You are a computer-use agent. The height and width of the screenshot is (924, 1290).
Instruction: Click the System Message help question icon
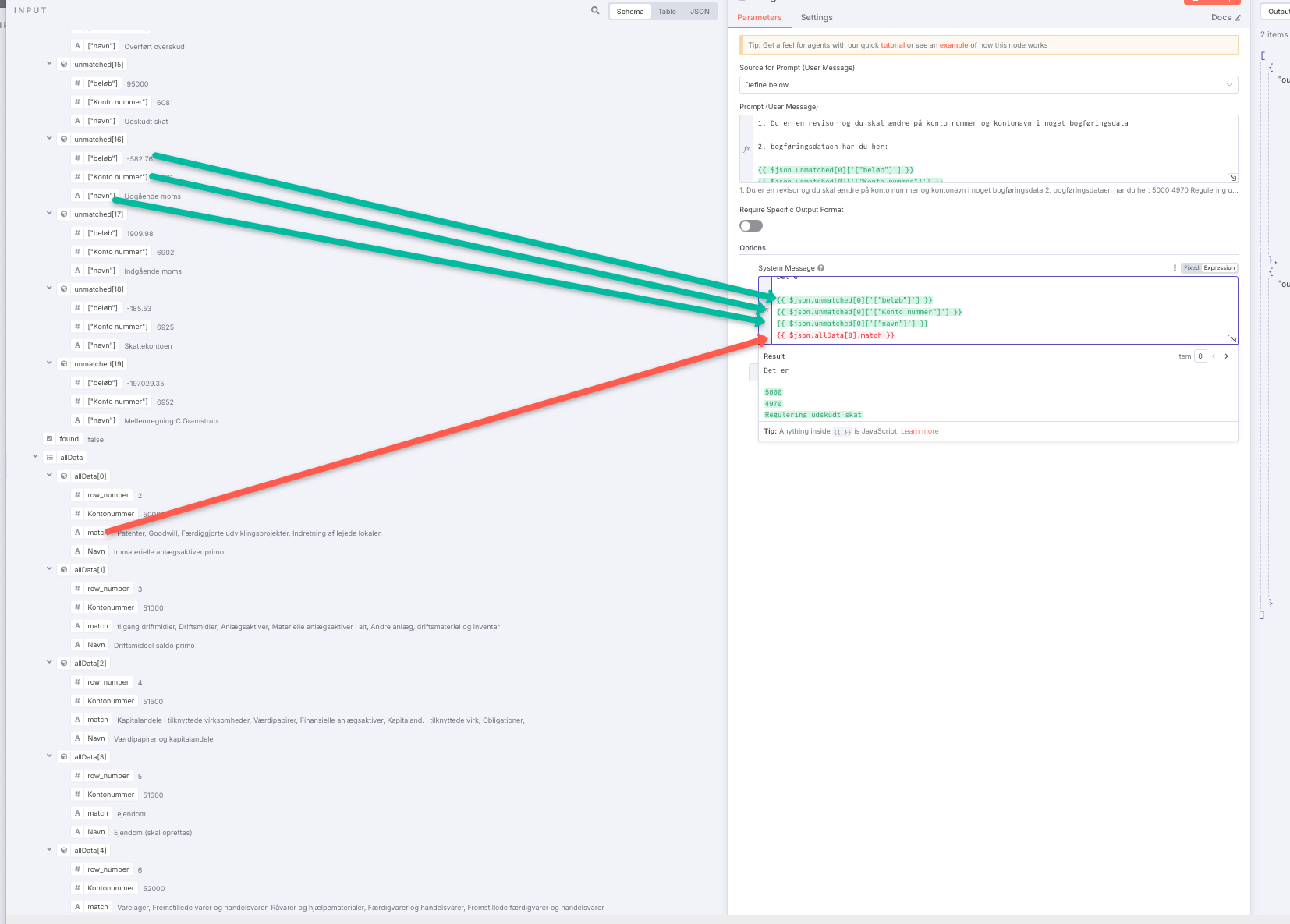click(x=820, y=268)
